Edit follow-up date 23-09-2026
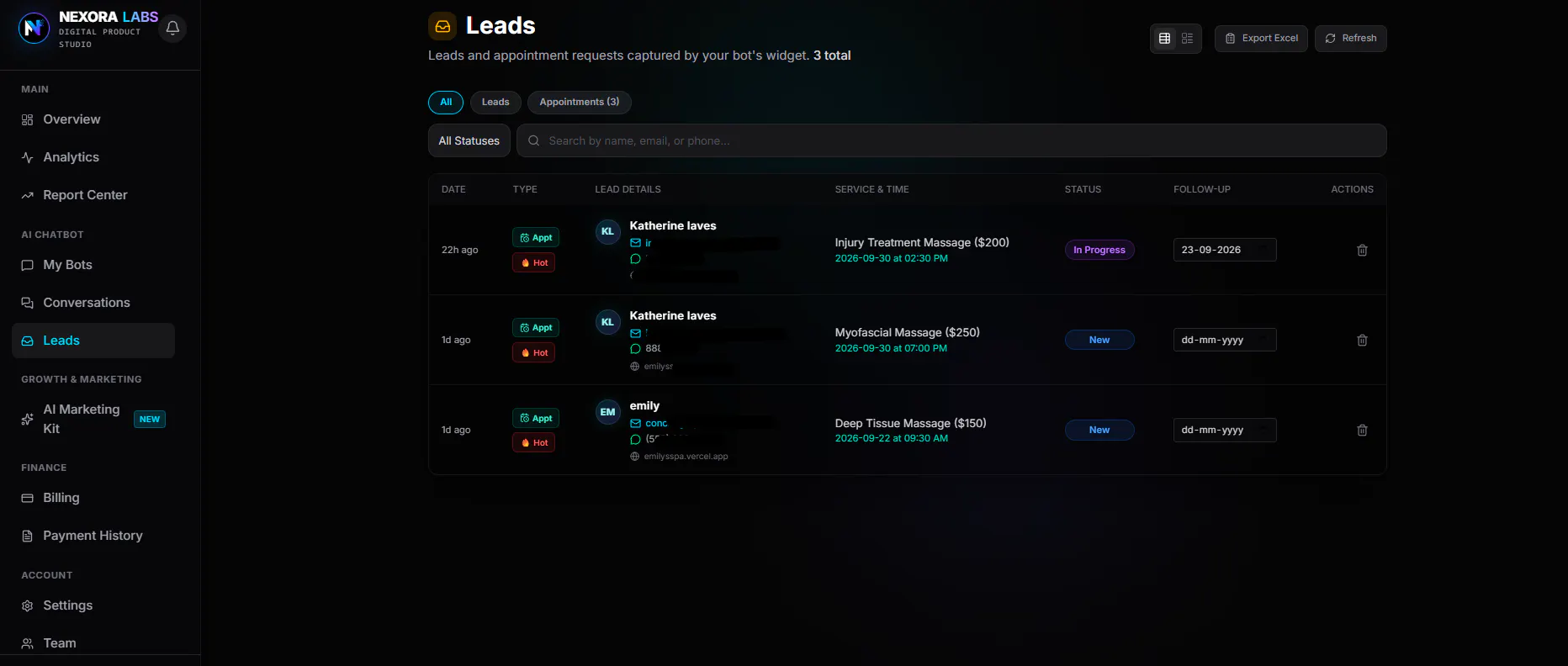 coord(1225,250)
